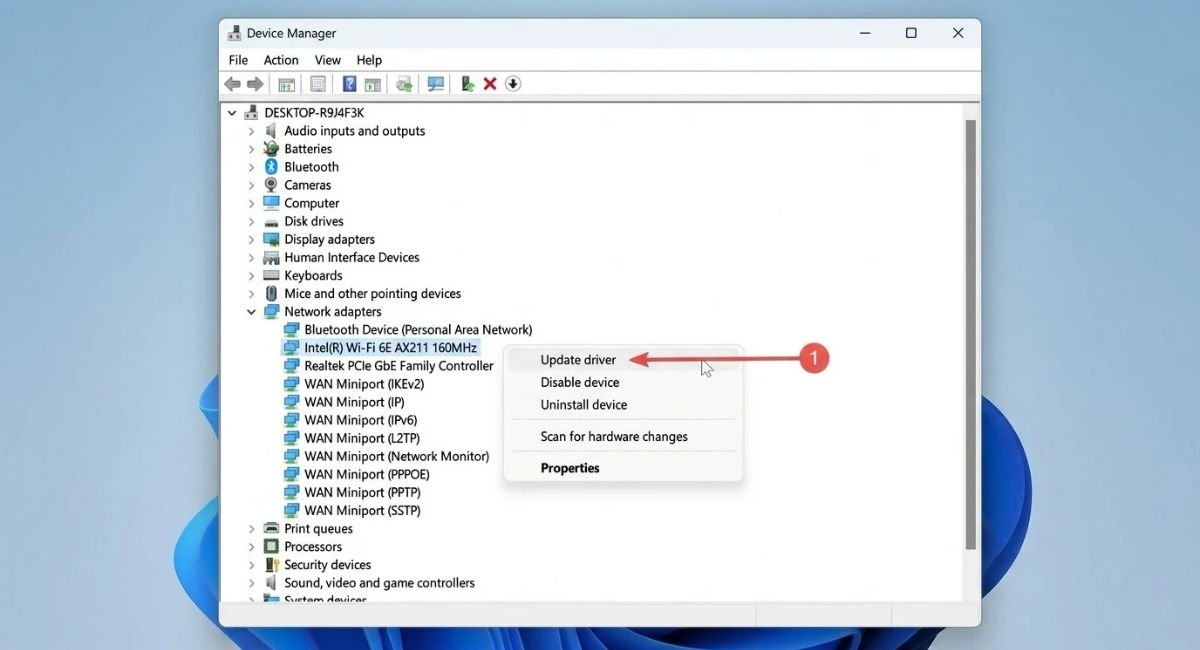The image size is (1200, 650).
Task: Click the gear update-driver toolbar icon
Action: [404, 84]
